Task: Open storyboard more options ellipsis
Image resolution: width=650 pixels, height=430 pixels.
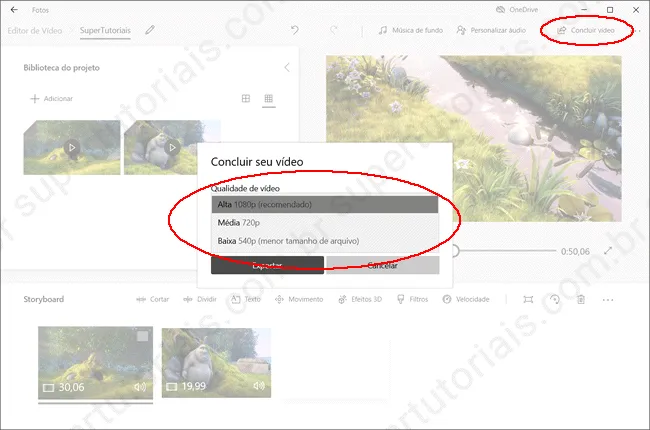Action: pos(608,300)
